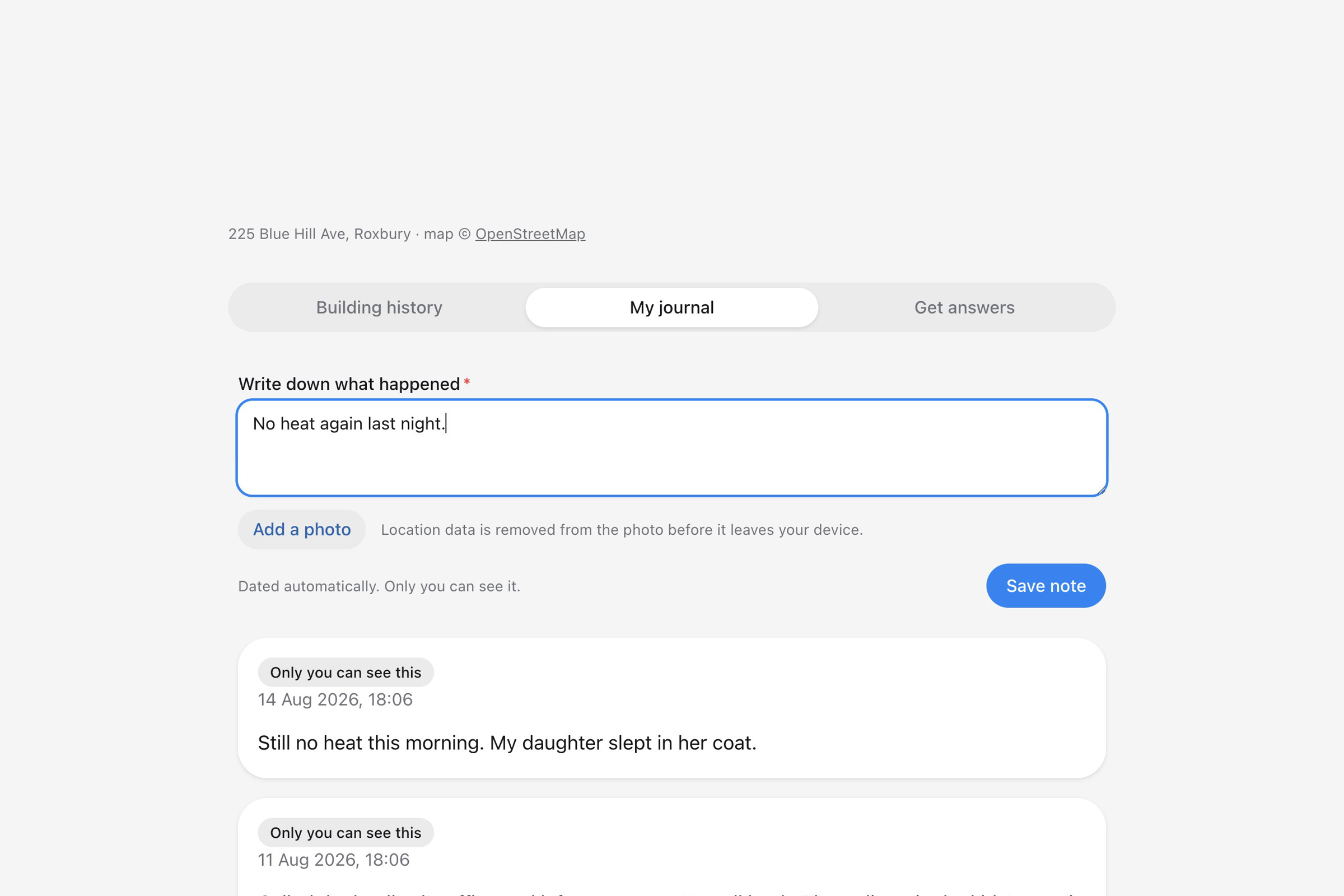This screenshot has height=896, width=1344.
Task: Click the 'Write down what happened' label
Action: (349, 384)
